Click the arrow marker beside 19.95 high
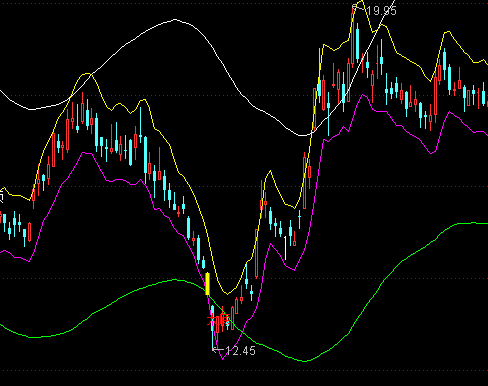The width and height of the screenshot is (488, 386). (358, 7)
